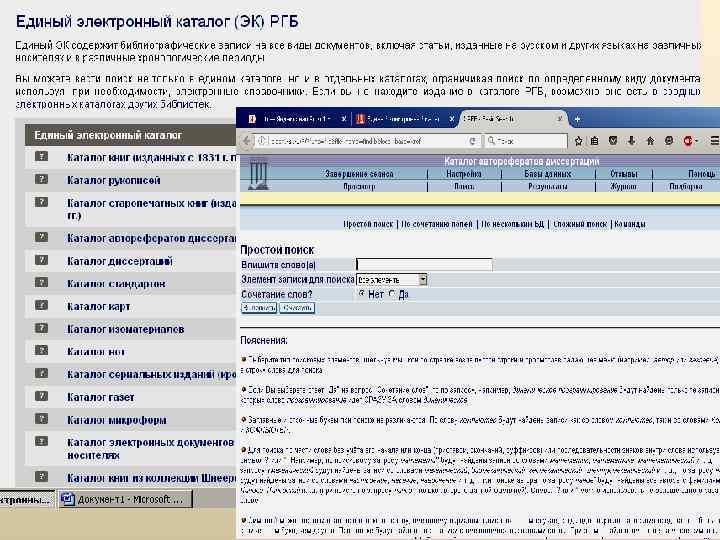
Task: Click the Pocket shield icon in the browser toolbar
Action: tap(613, 141)
